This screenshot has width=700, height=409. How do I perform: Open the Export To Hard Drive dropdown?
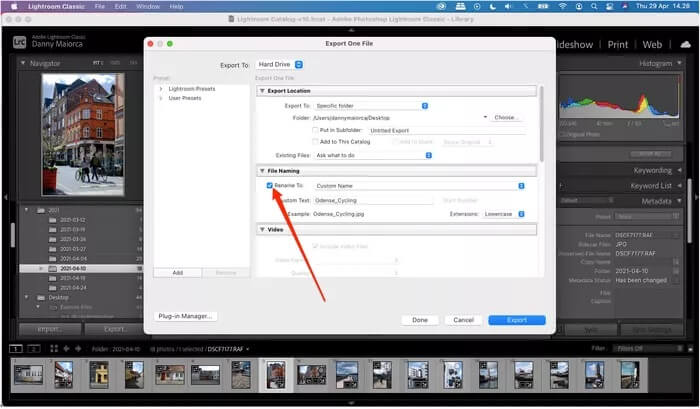pyautogui.click(x=280, y=65)
